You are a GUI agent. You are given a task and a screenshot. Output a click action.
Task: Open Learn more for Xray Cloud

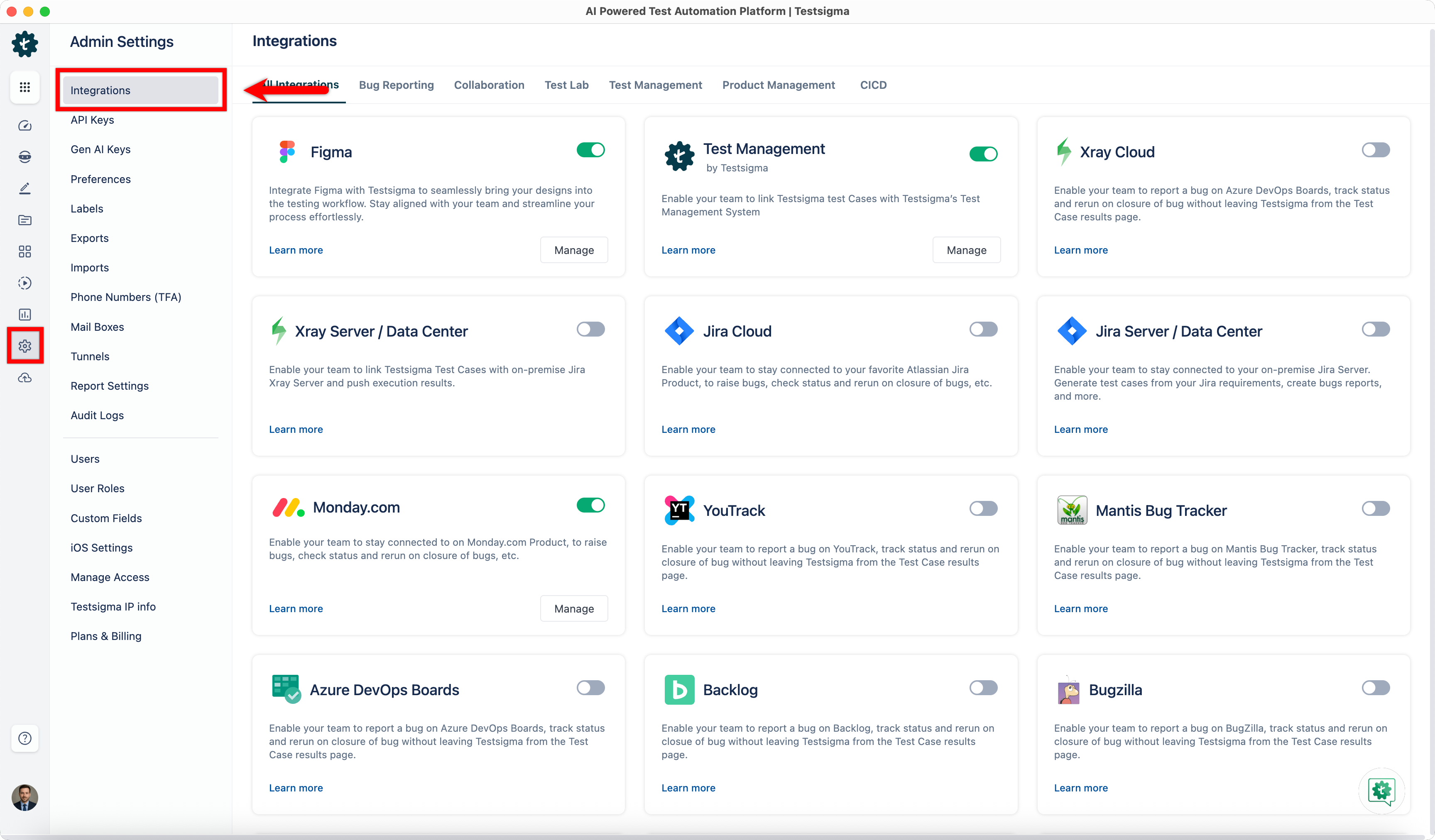tap(1080, 250)
